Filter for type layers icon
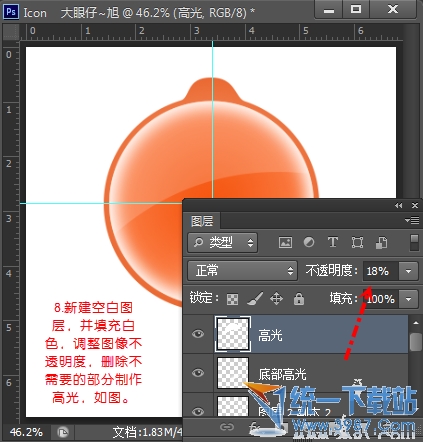 [x=333, y=242]
